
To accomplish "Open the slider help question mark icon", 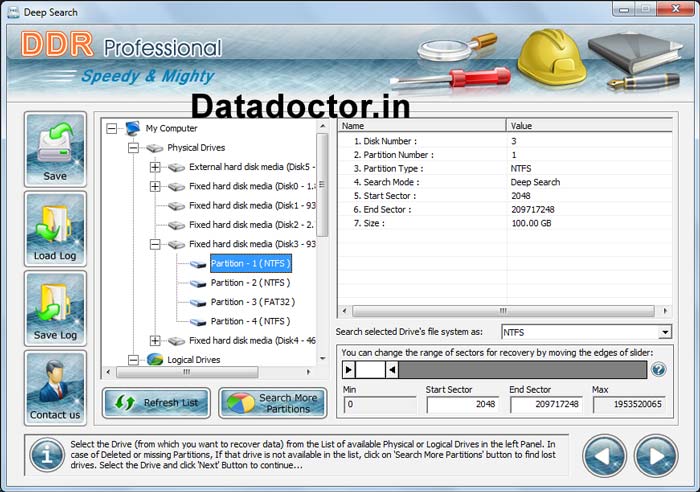I will 658,370.
